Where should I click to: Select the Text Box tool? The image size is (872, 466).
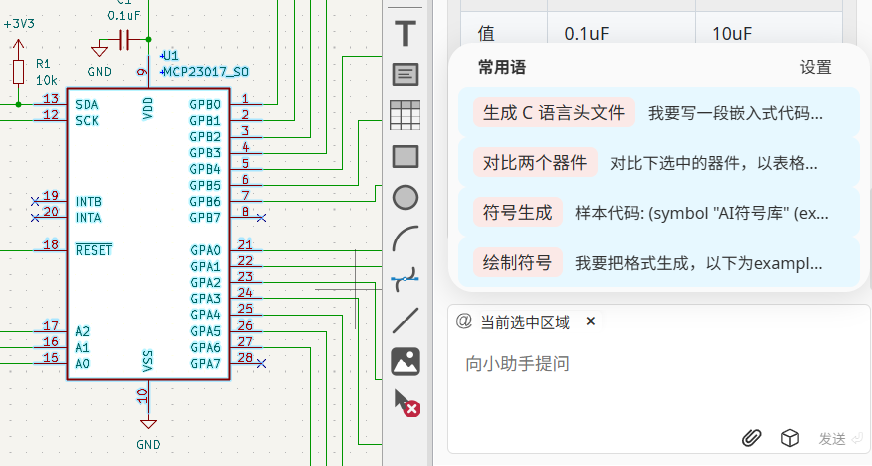pyautogui.click(x=405, y=74)
